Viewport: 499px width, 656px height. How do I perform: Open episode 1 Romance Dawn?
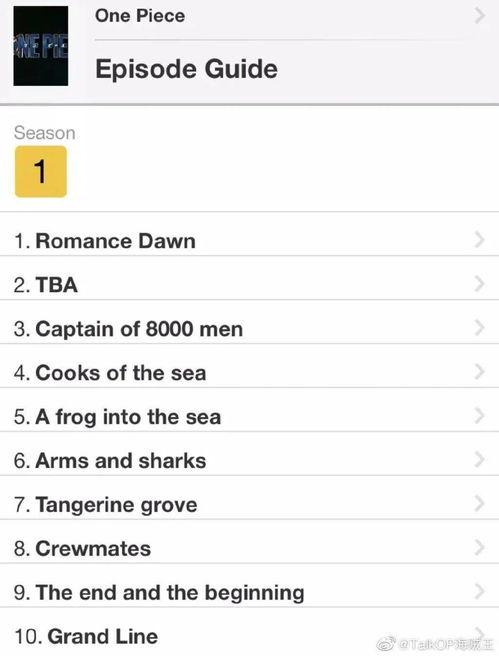click(x=249, y=241)
